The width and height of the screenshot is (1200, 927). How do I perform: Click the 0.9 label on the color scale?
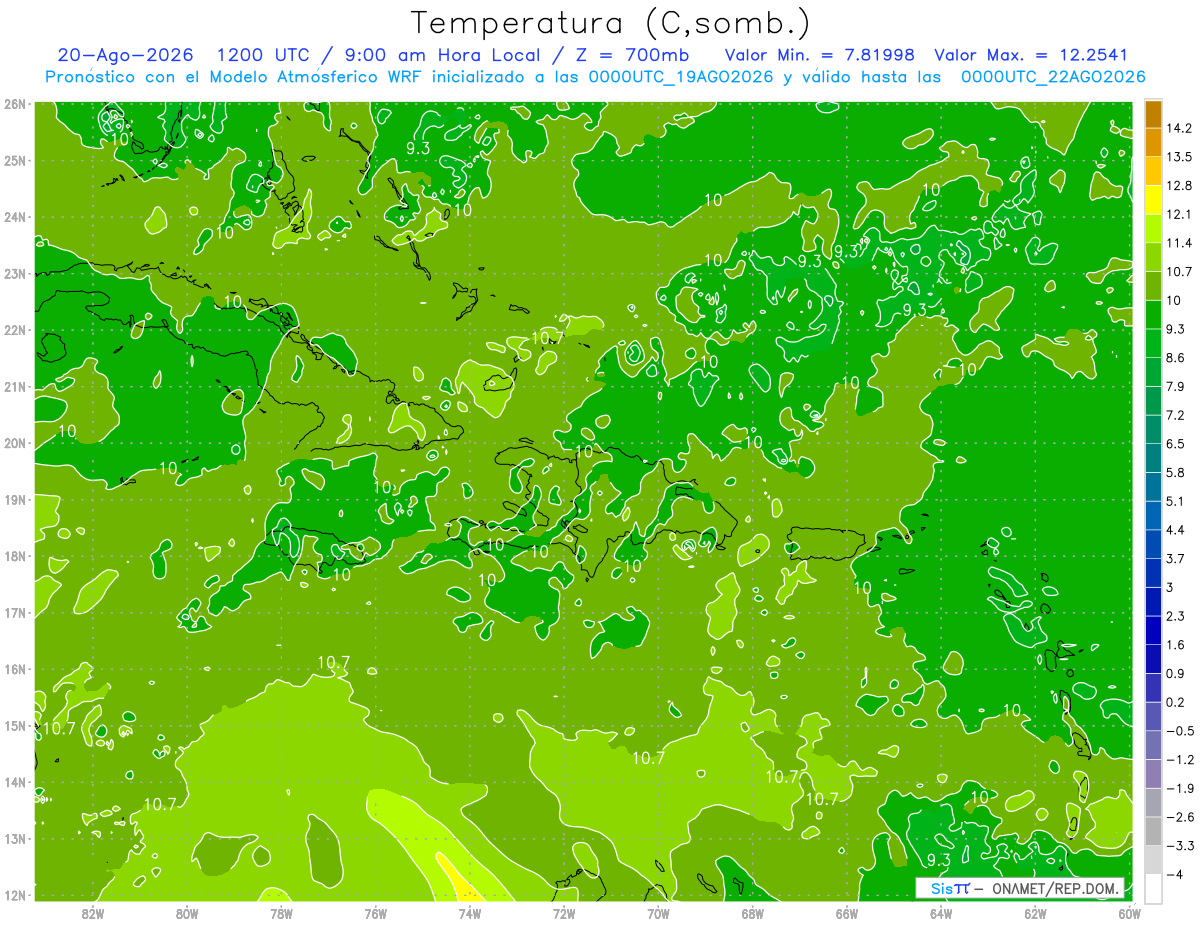[x=1177, y=673]
